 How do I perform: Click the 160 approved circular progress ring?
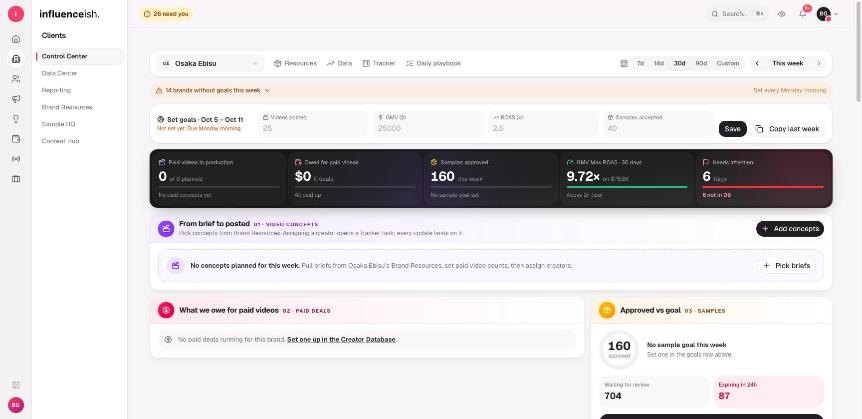tap(619, 350)
